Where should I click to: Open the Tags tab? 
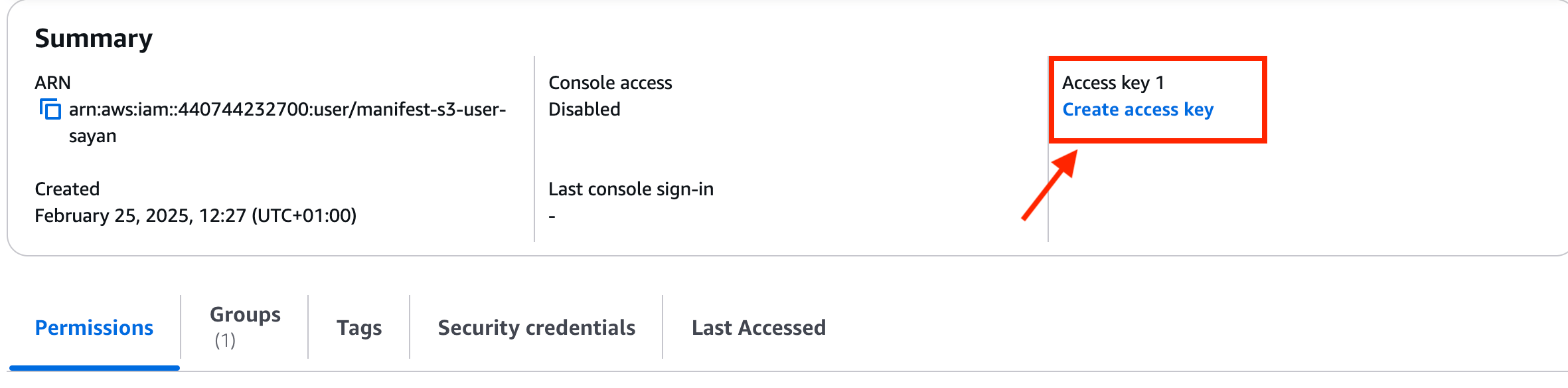click(x=358, y=327)
